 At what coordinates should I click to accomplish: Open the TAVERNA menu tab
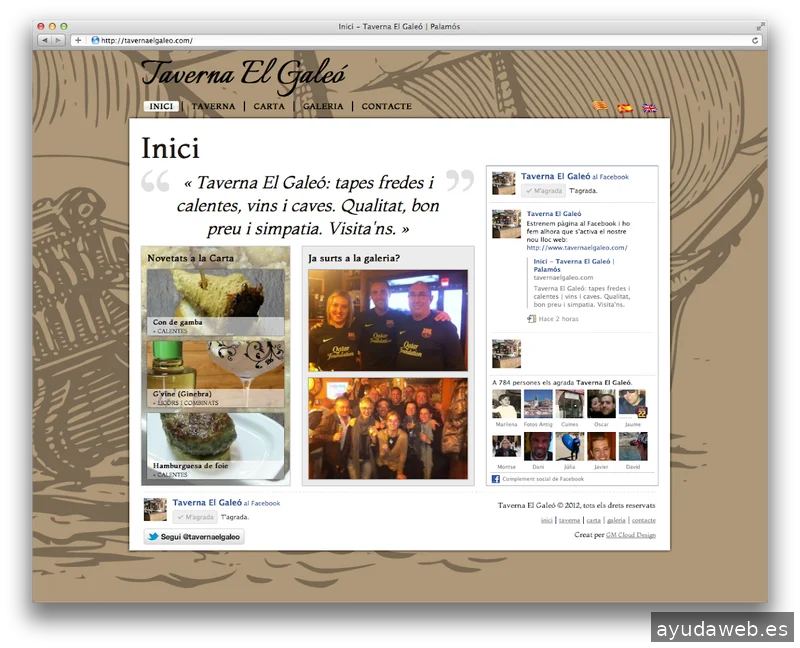tap(213, 106)
